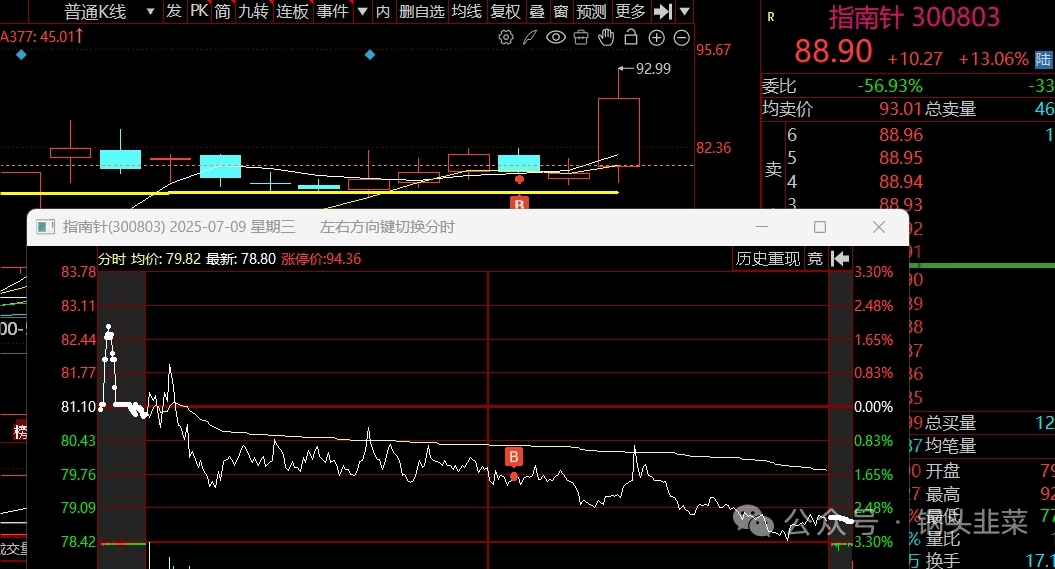Toggle the eye visibility icon
Viewport: 1055px width, 569px height.
click(x=556, y=38)
